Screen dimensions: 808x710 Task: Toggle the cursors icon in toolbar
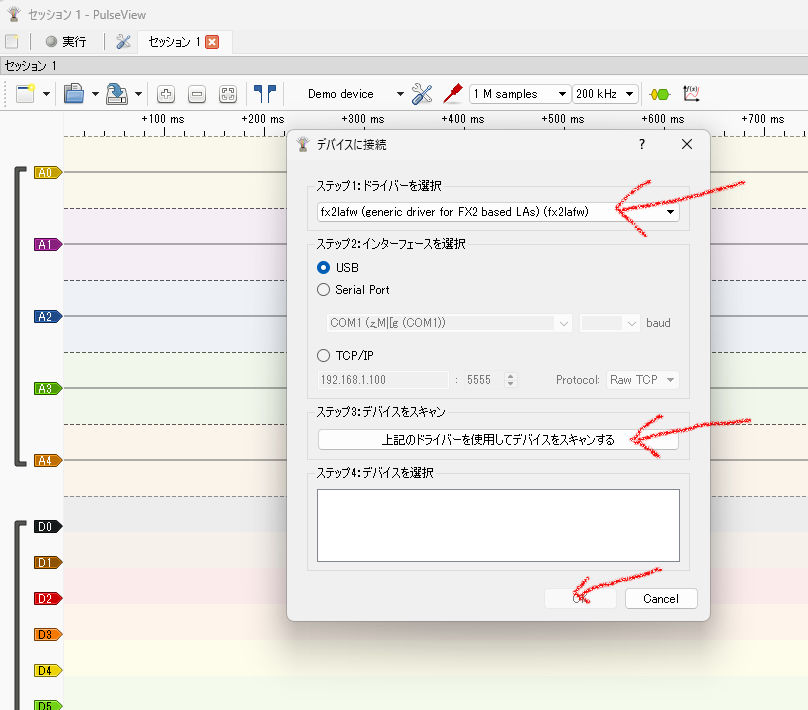click(x=264, y=94)
